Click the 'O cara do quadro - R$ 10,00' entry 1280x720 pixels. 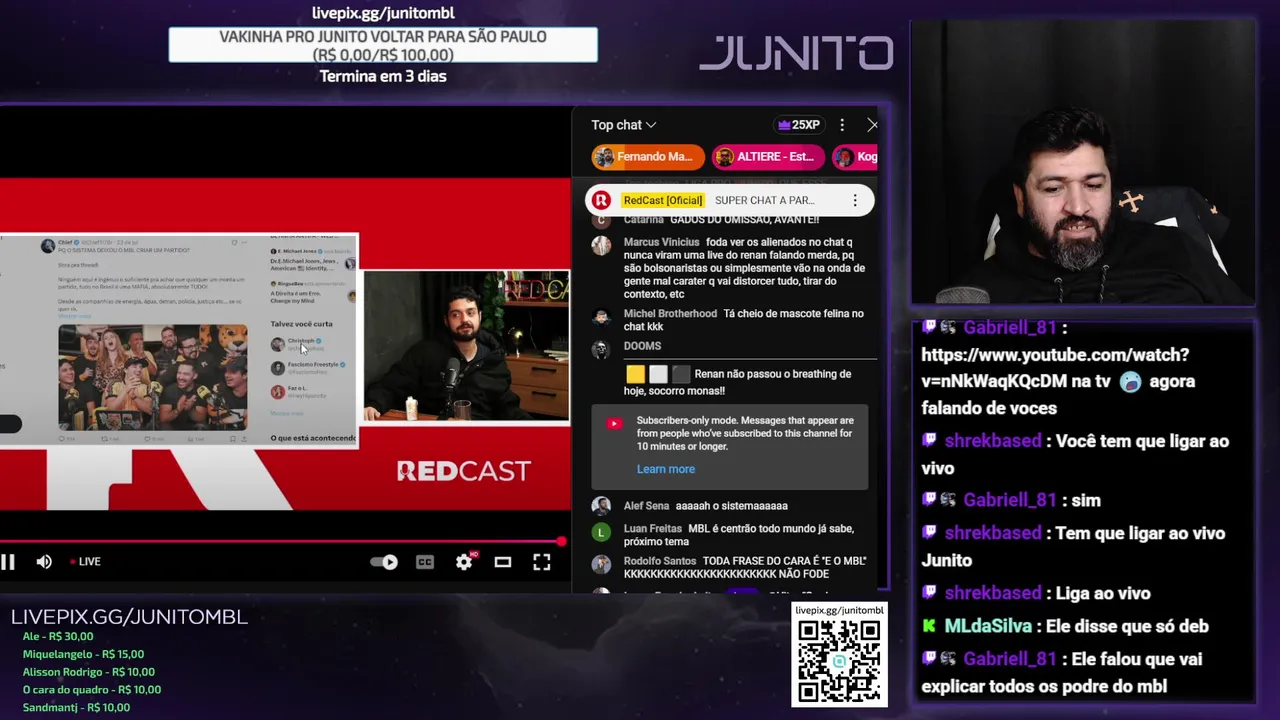pos(91,690)
